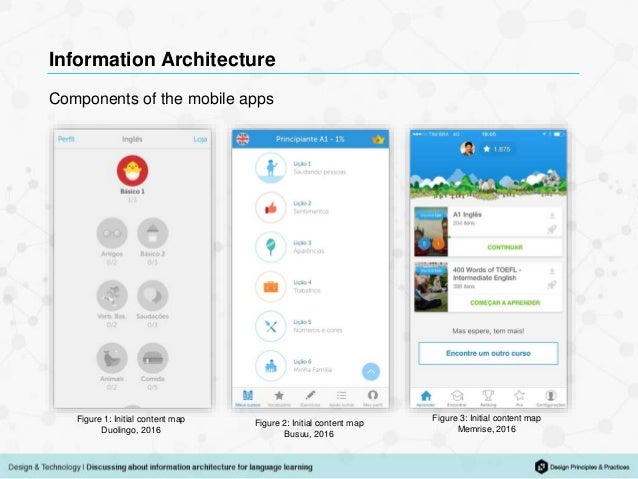This screenshot has width=638, height=479.
Task: Open the Saudações speech bubble skill
Action: (153, 295)
